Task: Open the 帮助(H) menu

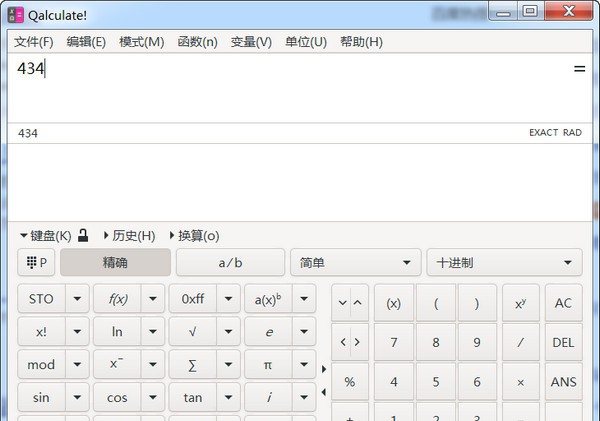Action: point(361,42)
